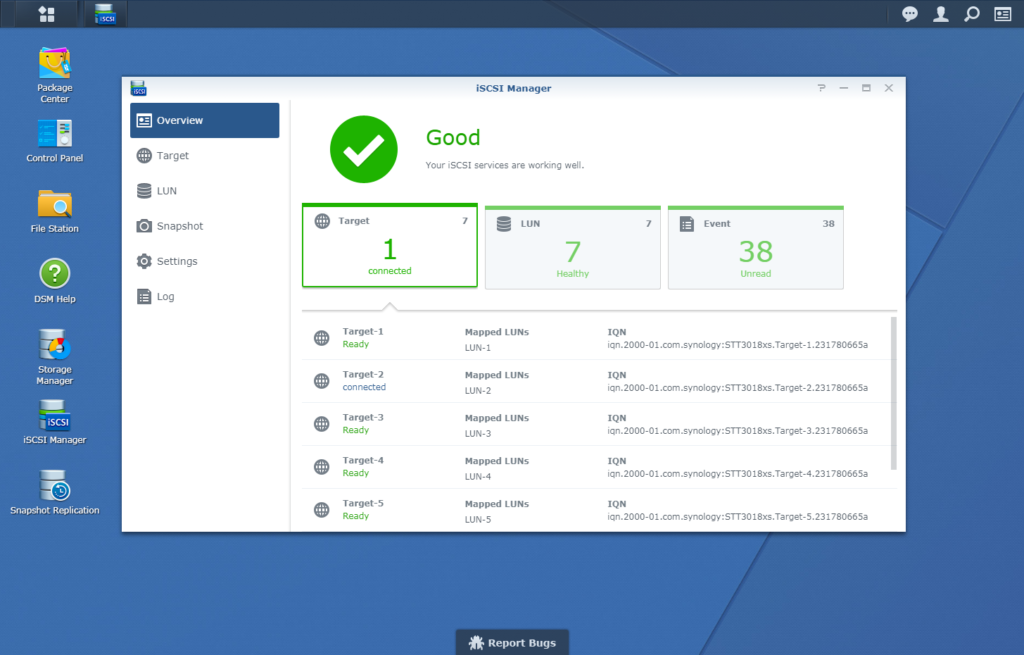Screen dimensions: 1024x655
Task: Open File Station desktop icon
Action: [x=55, y=211]
